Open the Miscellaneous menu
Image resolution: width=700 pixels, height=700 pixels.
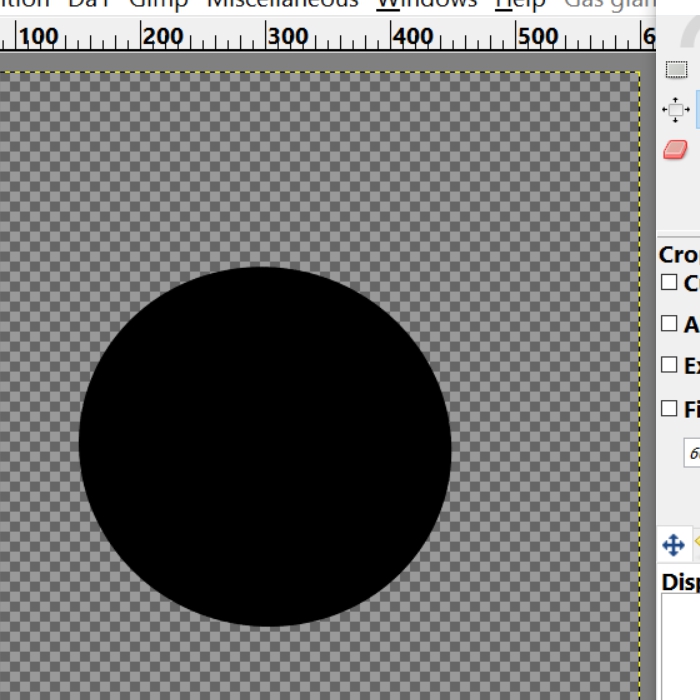[283, 4]
